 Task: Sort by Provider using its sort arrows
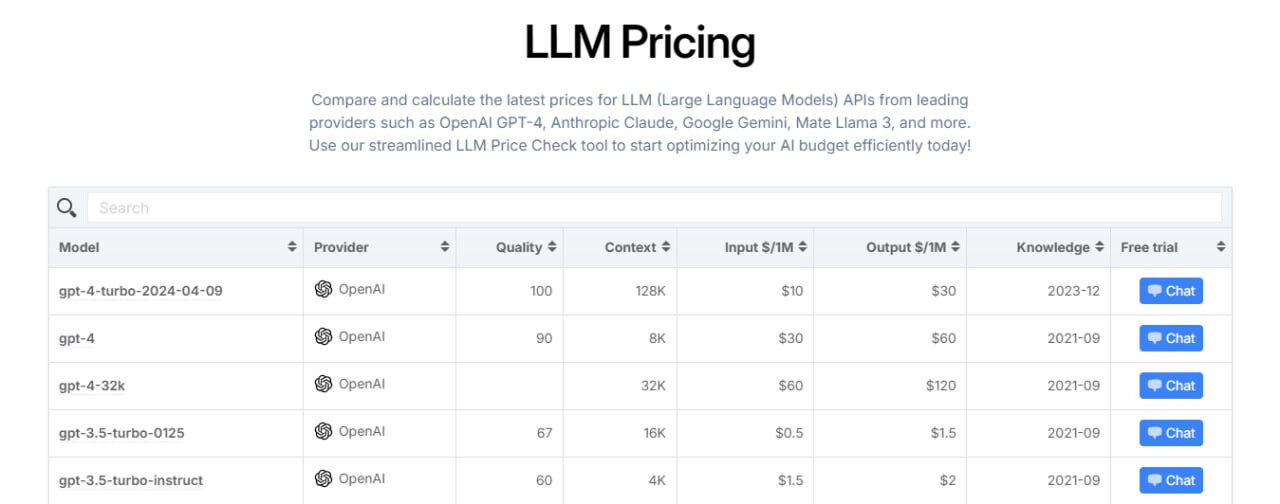click(x=445, y=247)
